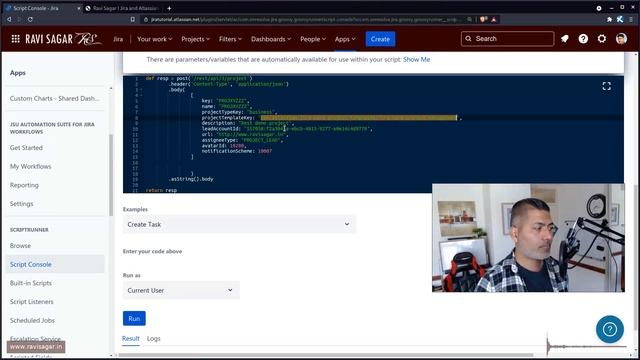Click the 'return resp' line in editor
This screenshot has width=640, height=360.
161,190
